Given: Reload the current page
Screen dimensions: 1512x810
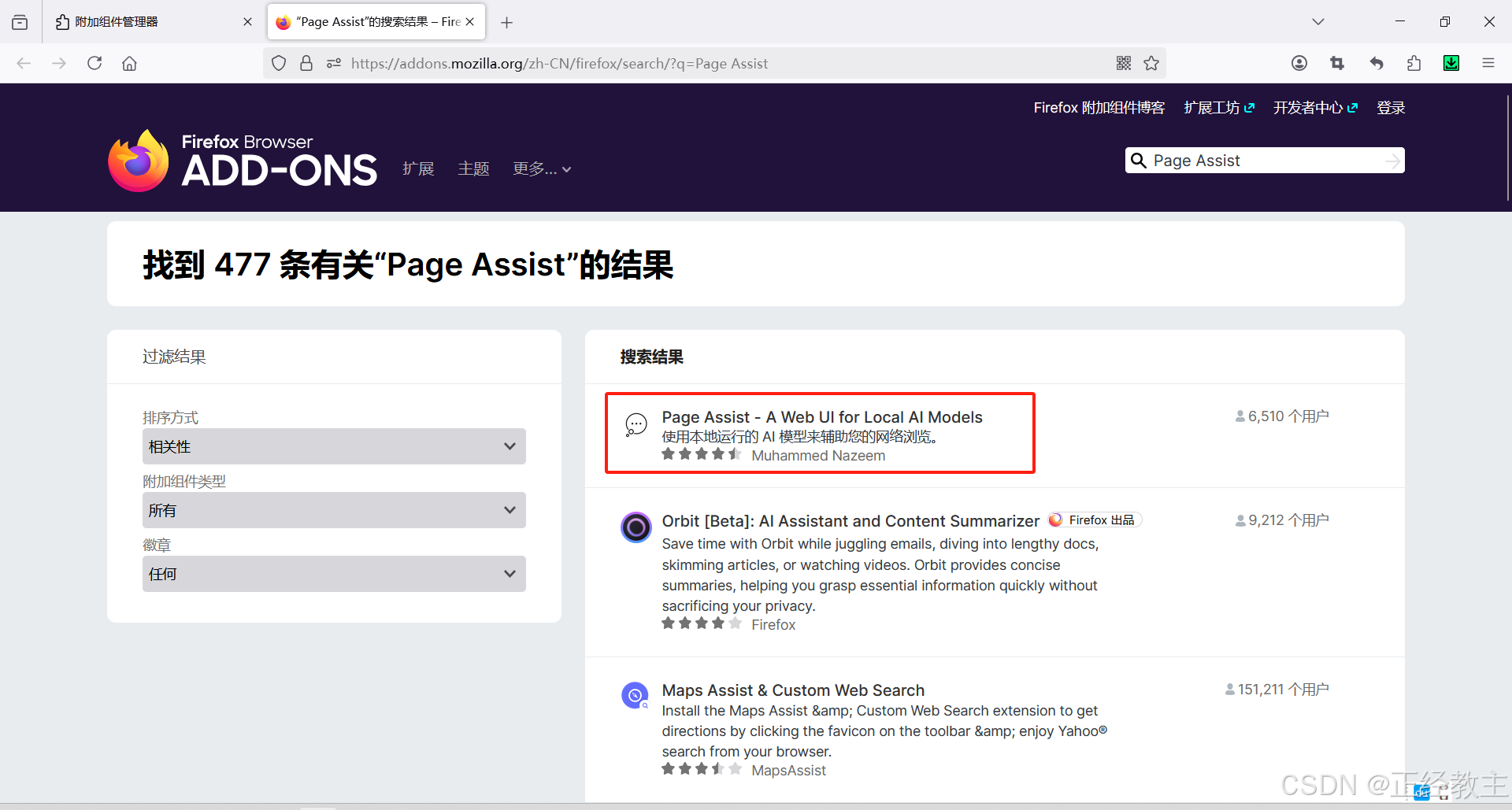Looking at the screenshot, I should pyautogui.click(x=94, y=63).
